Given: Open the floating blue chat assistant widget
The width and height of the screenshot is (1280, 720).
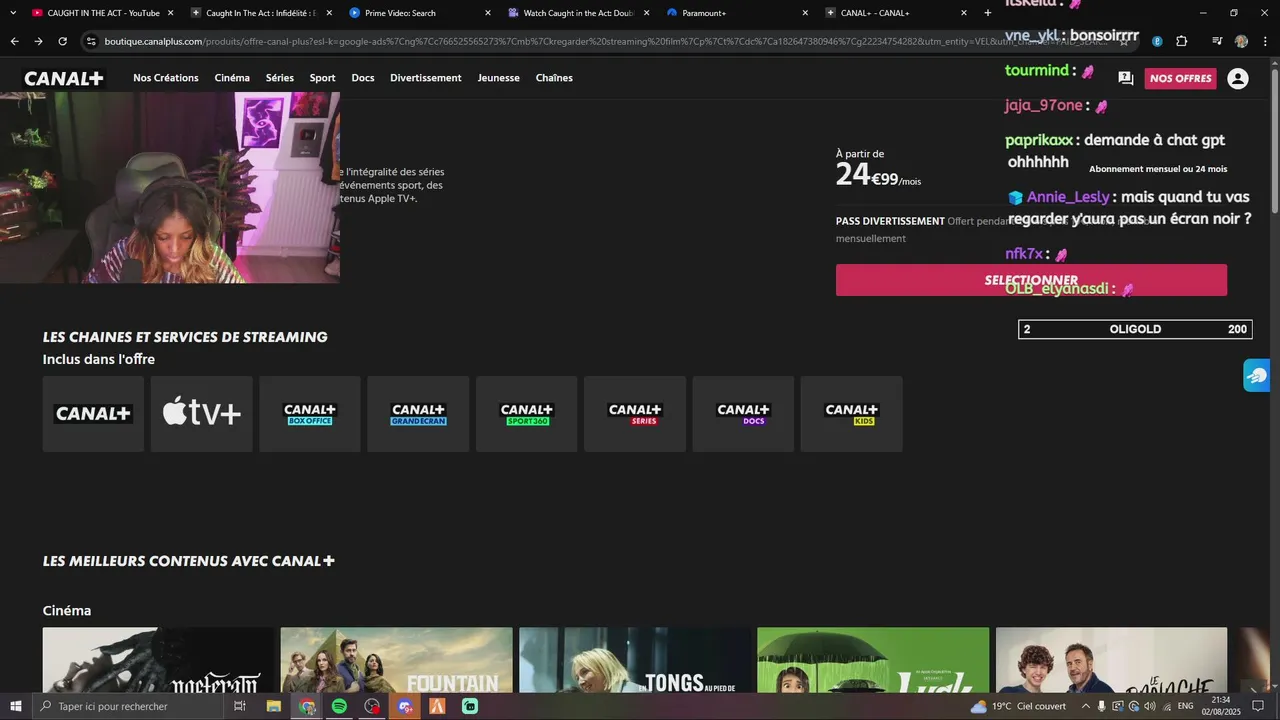Looking at the screenshot, I should 1257,375.
